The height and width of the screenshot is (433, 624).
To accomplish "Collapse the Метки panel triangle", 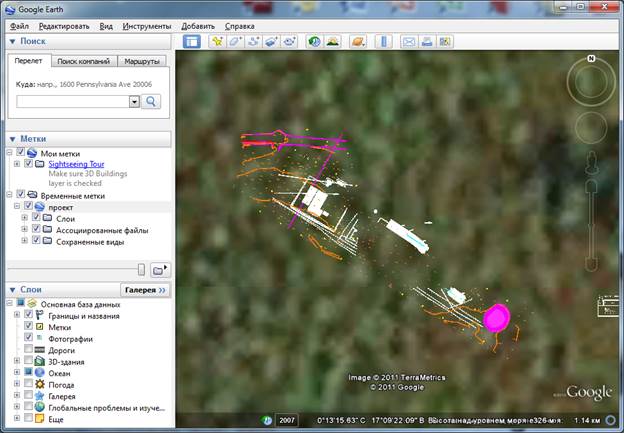I will (12, 139).
